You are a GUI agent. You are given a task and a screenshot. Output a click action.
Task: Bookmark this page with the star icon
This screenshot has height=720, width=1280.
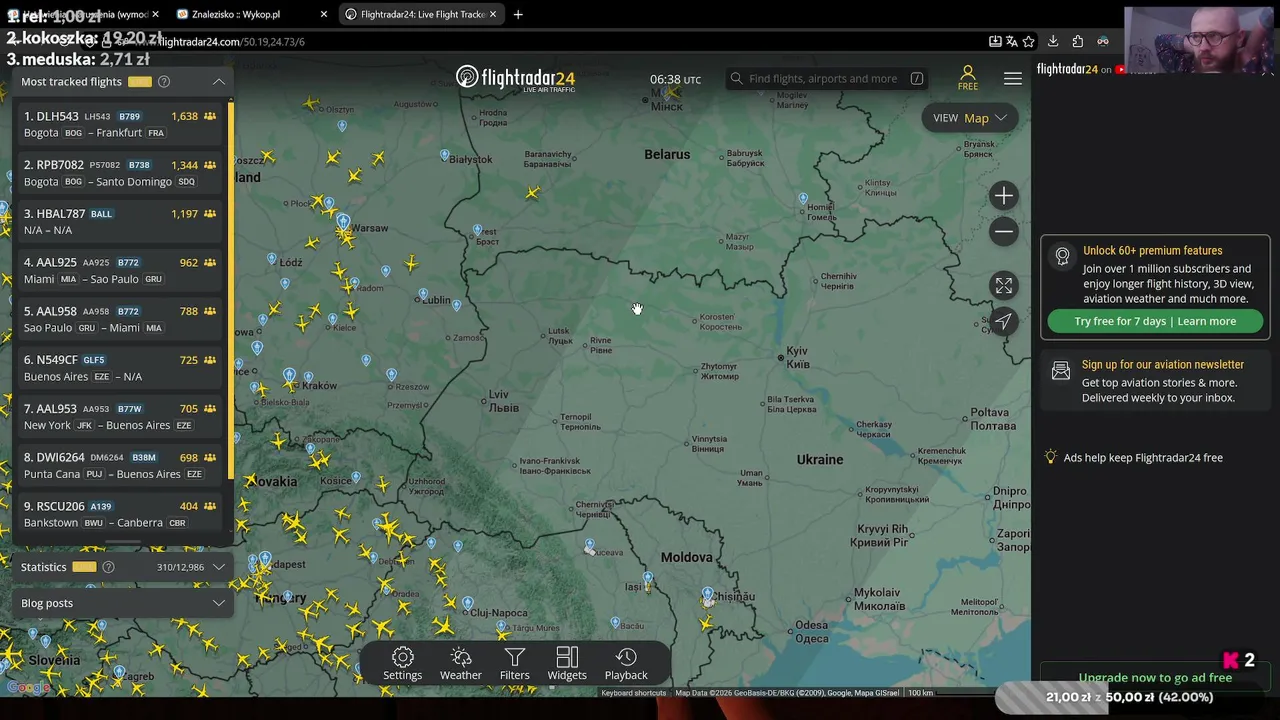pos(1029,41)
